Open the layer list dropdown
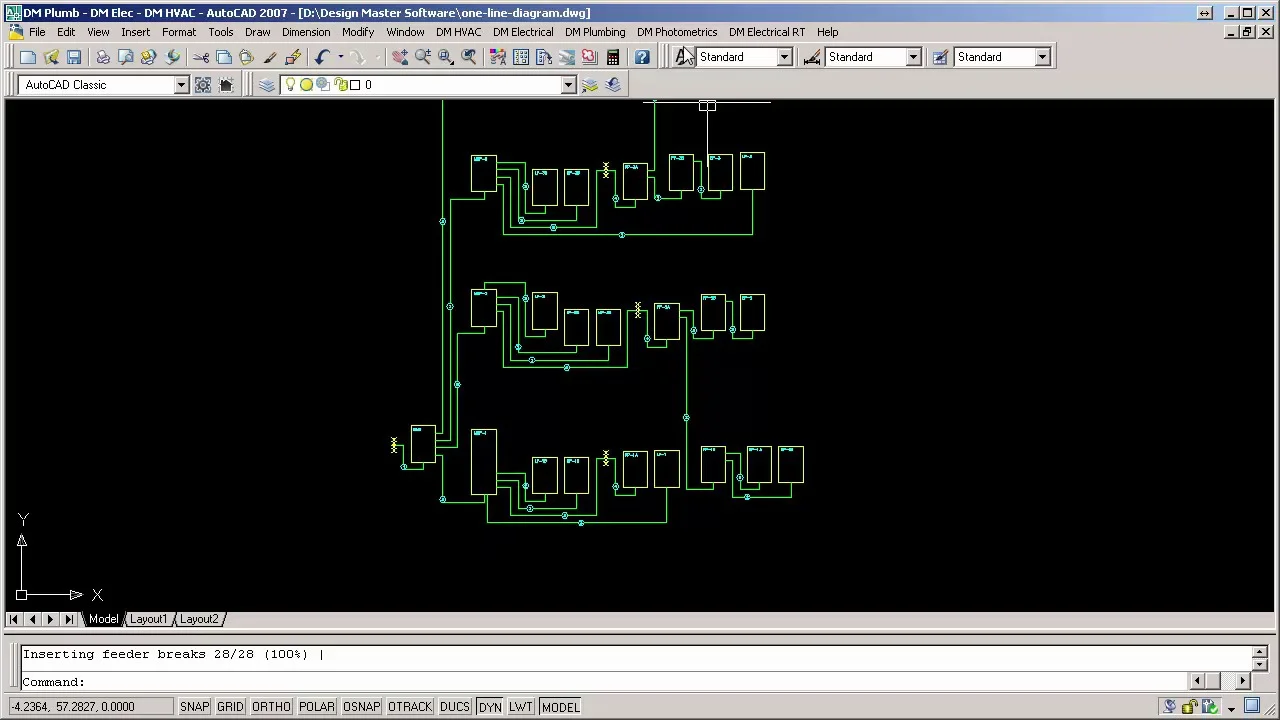The image size is (1280, 720). click(x=568, y=85)
